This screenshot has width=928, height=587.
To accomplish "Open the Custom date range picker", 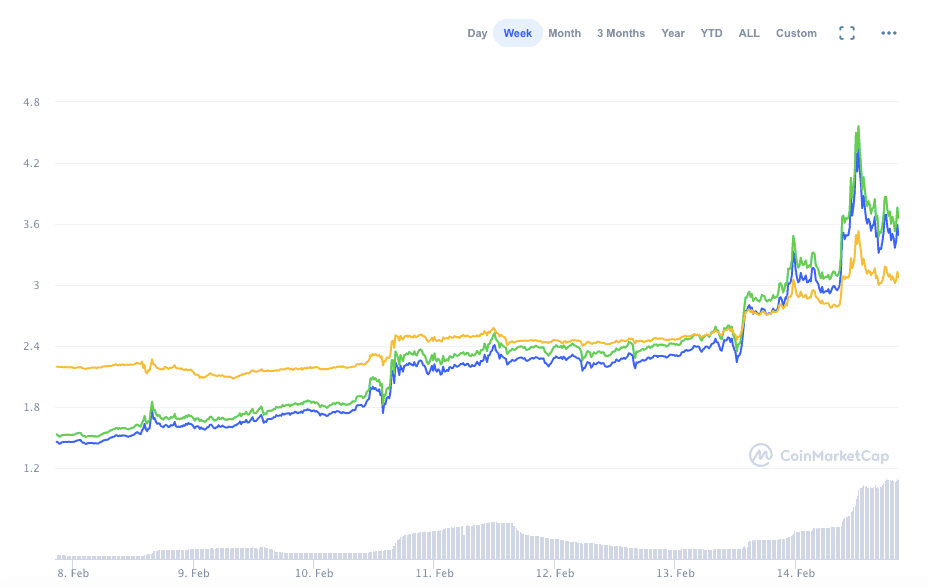I will [x=796, y=33].
